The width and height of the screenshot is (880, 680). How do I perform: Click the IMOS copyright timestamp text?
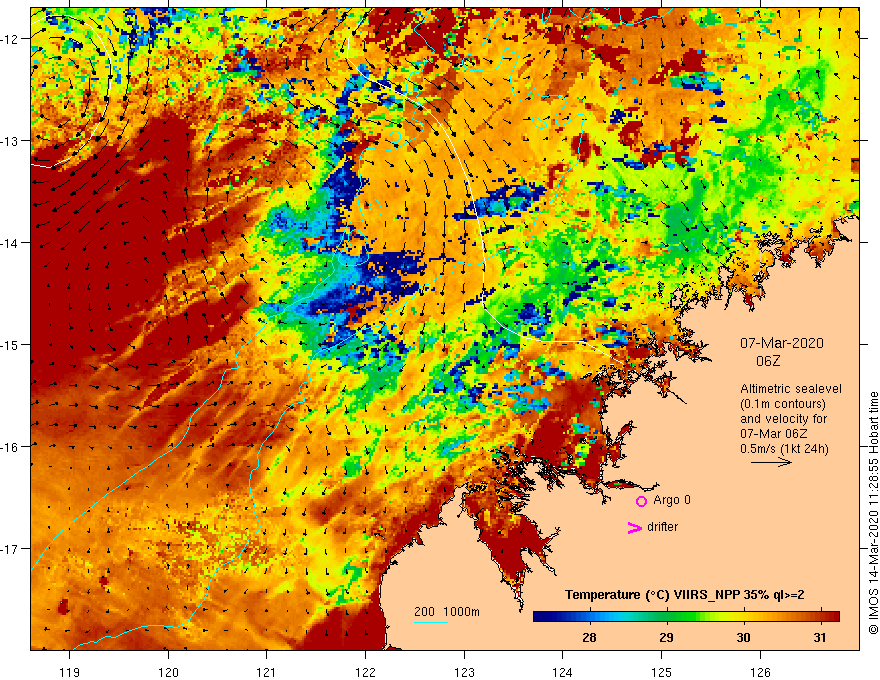pyautogui.click(x=873, y=513)
